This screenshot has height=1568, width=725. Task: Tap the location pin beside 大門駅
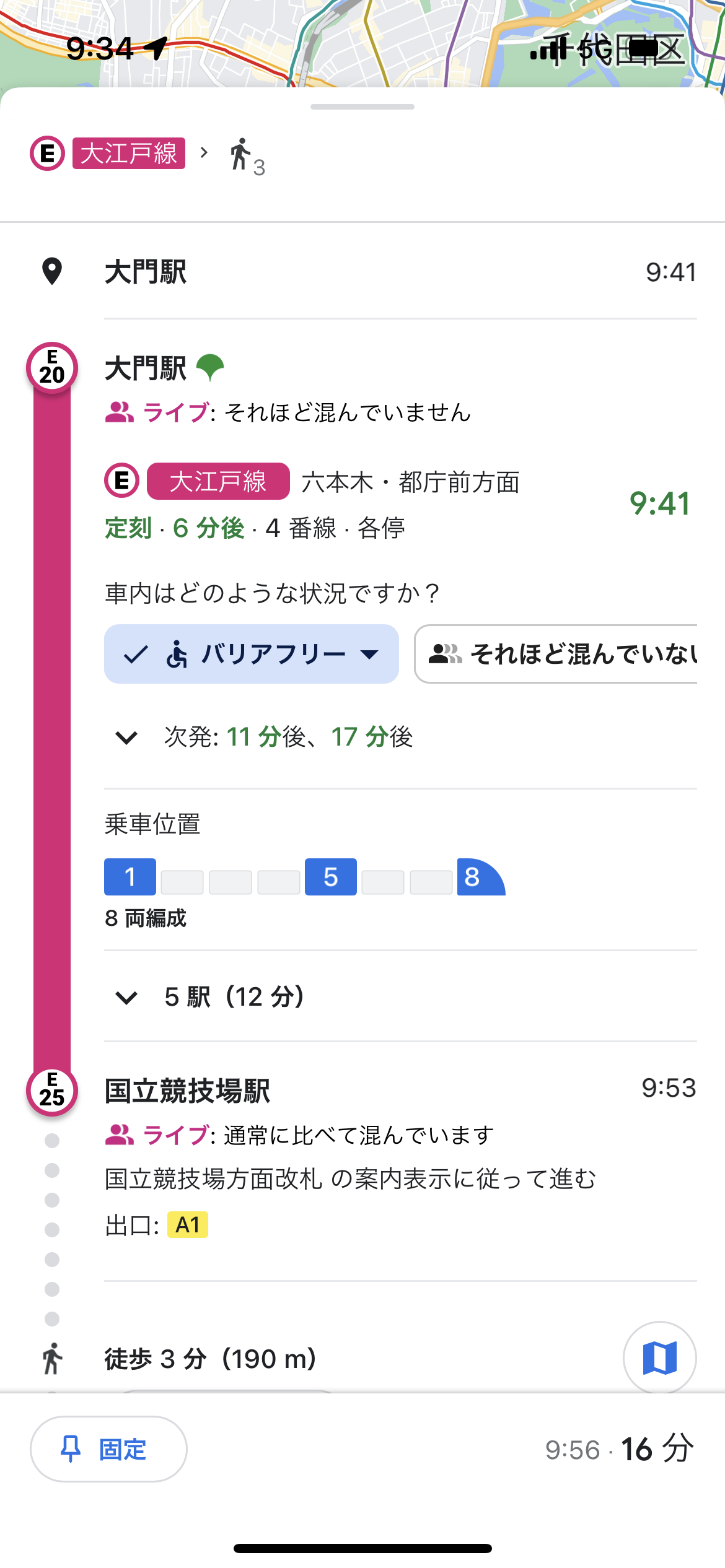coord(52,271)
